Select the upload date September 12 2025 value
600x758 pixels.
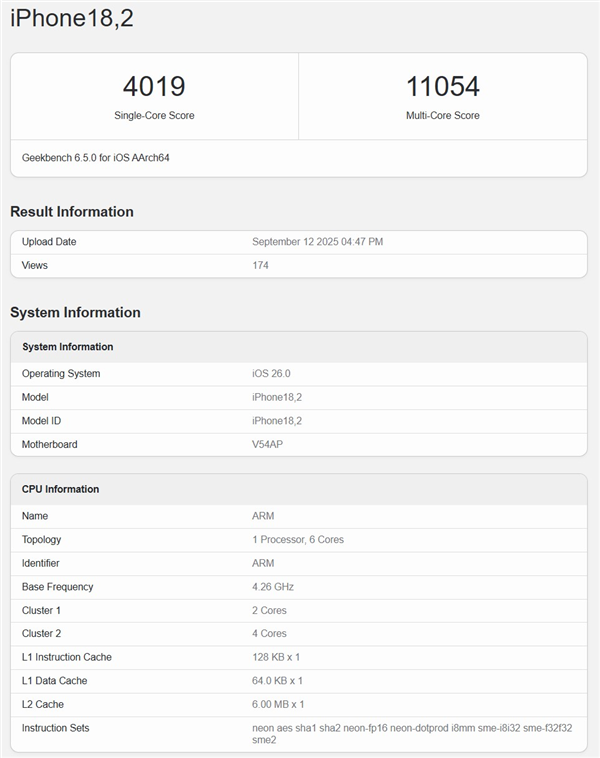(x=317, y=242)
